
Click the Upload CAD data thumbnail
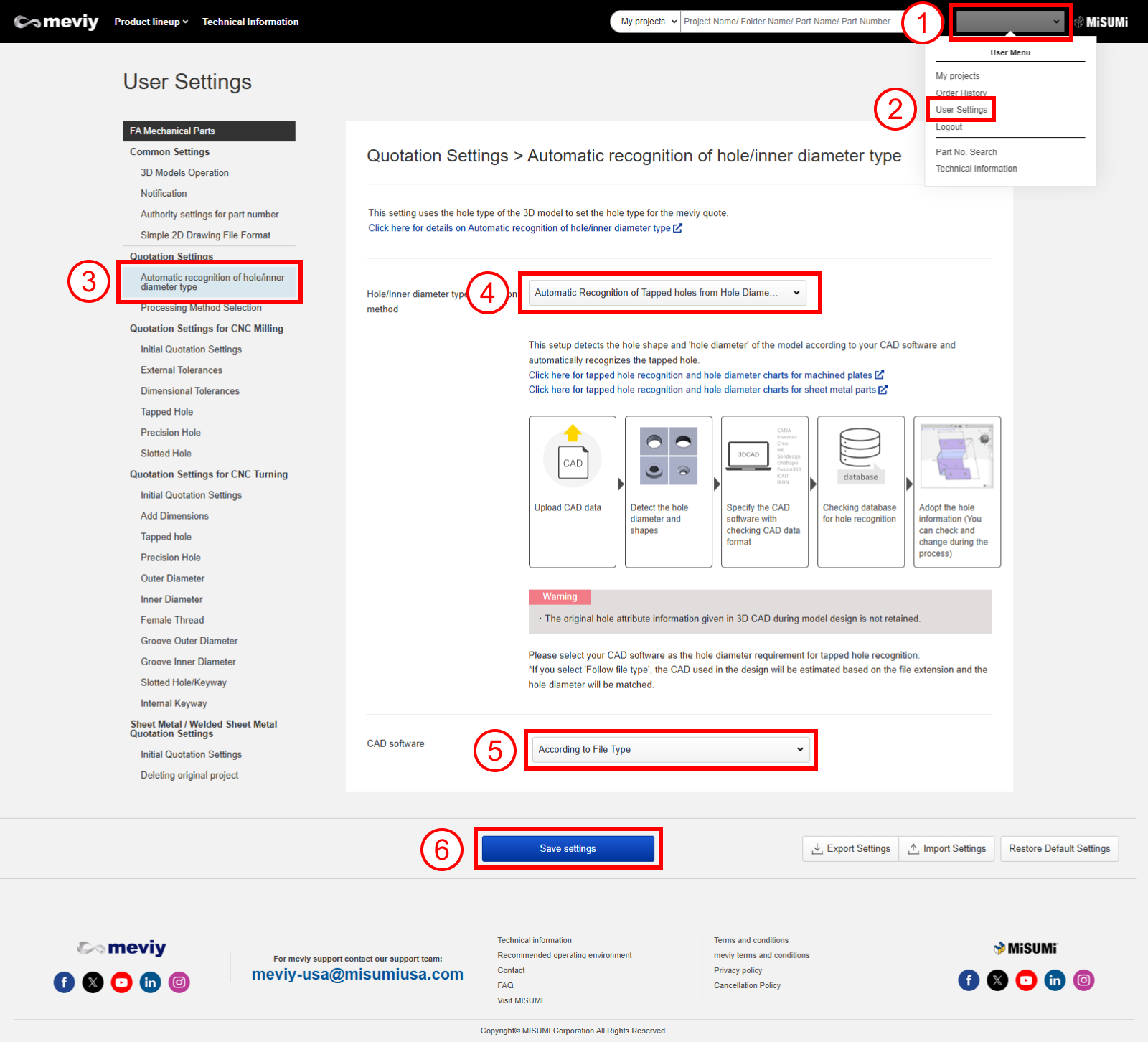tap(572, 458)
